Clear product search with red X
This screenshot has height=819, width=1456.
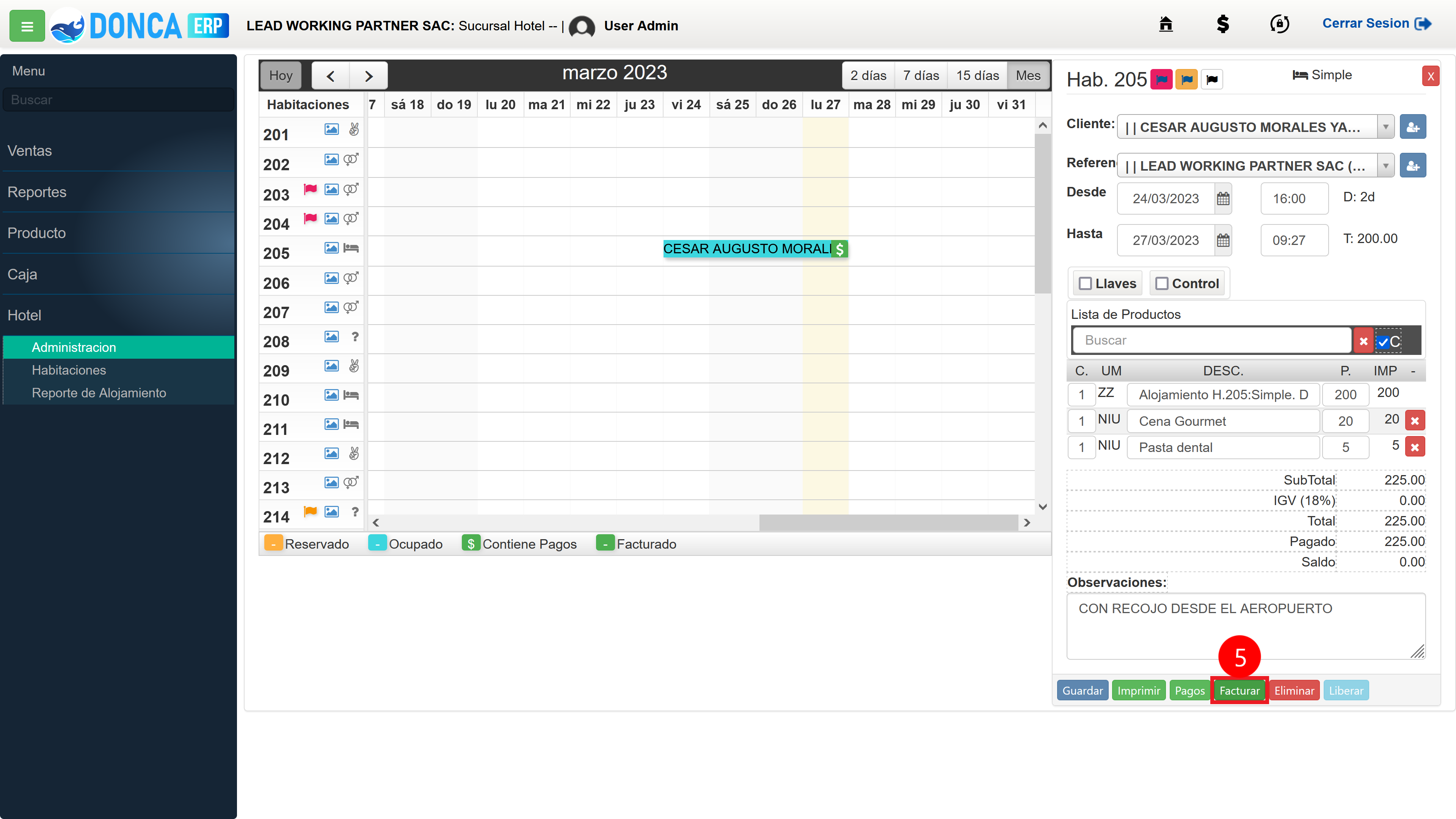click(x=1363, y=341)
